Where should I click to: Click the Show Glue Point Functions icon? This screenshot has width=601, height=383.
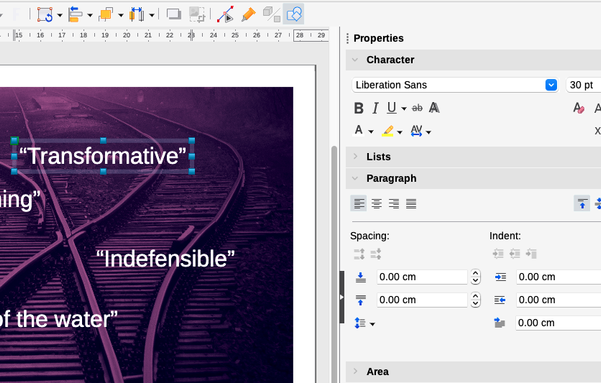pyautogui.click(x=248, y=15)
